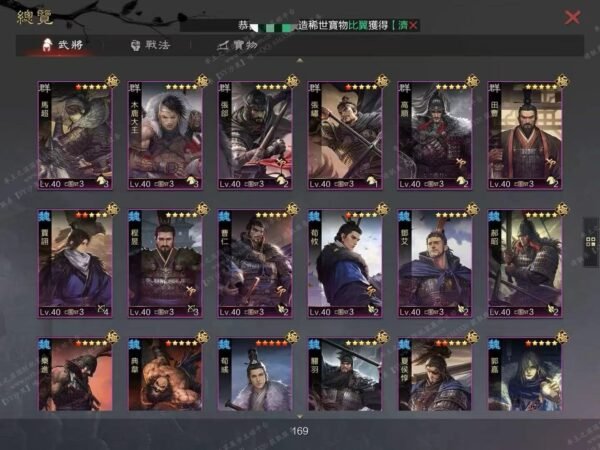Switch to the 武將 generals tab
Screen dimensions: 600x450
click(62, 45)
